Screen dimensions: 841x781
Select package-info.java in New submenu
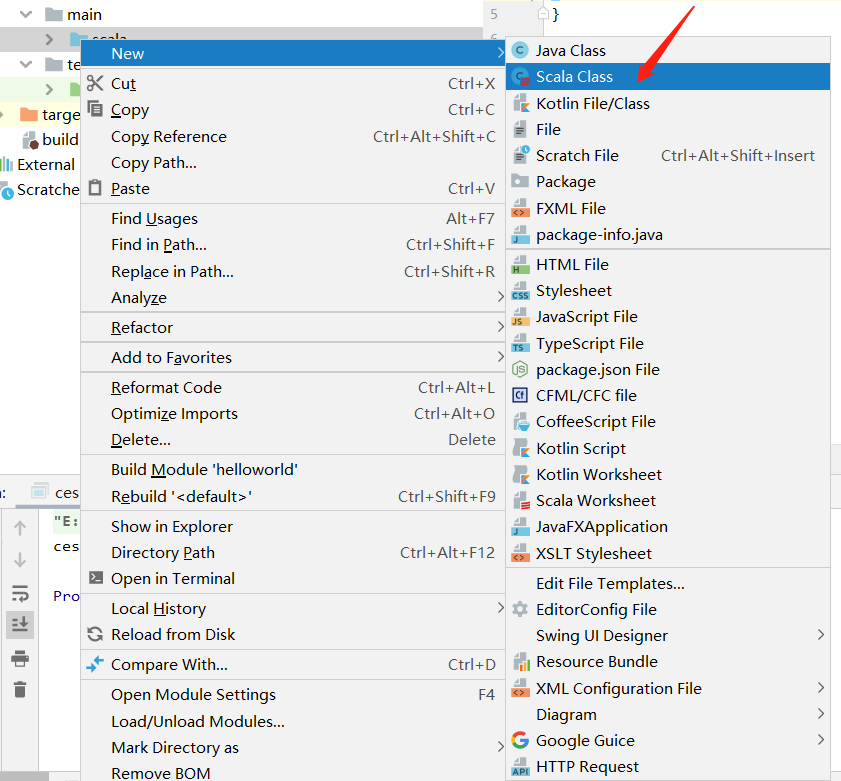coord(668,234)
